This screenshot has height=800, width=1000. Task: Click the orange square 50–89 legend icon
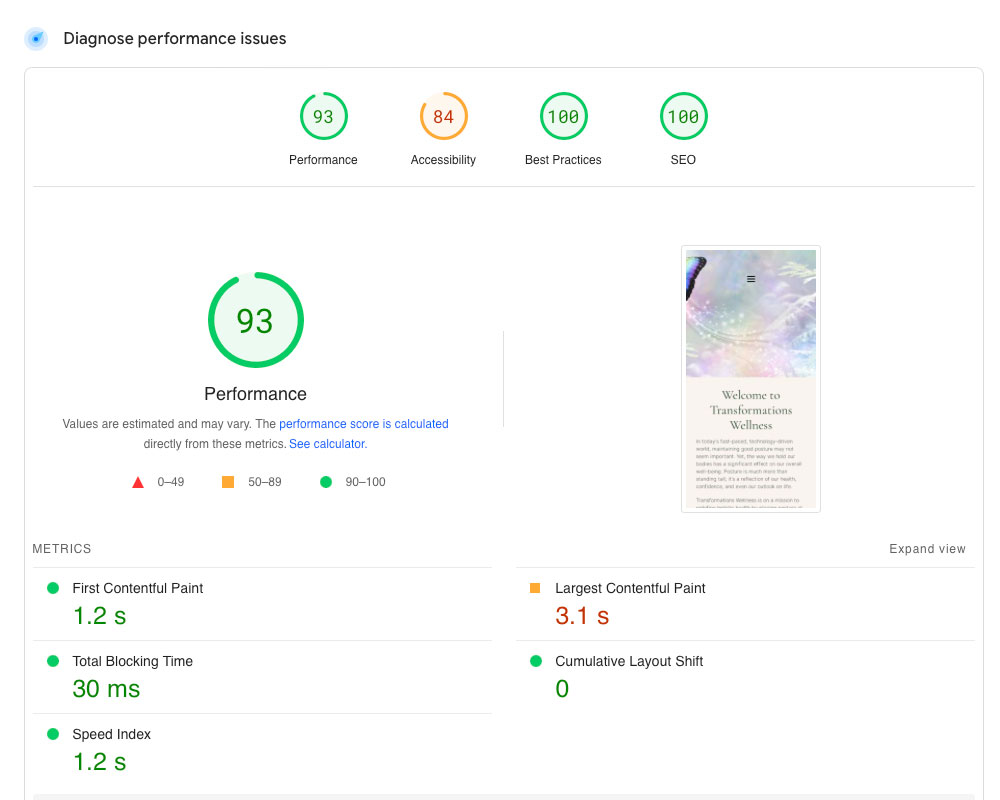(228, 482)
